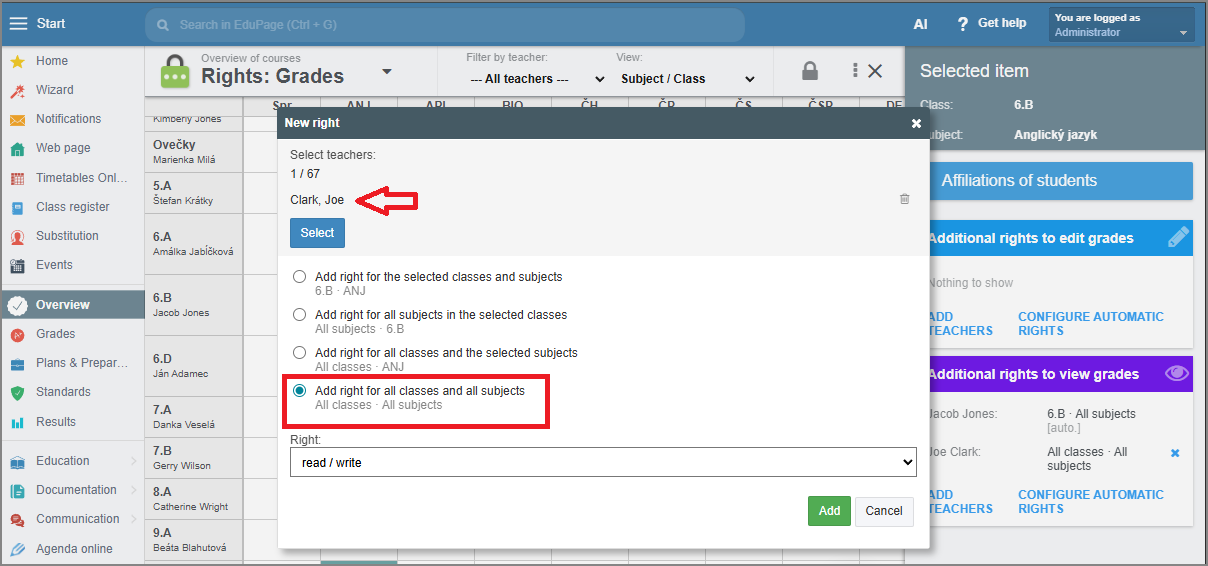Click the pencil icon on edit grades panel
Viewport: 1208px width, 566px height.
pyautogui.click(x=1178, y=238)
